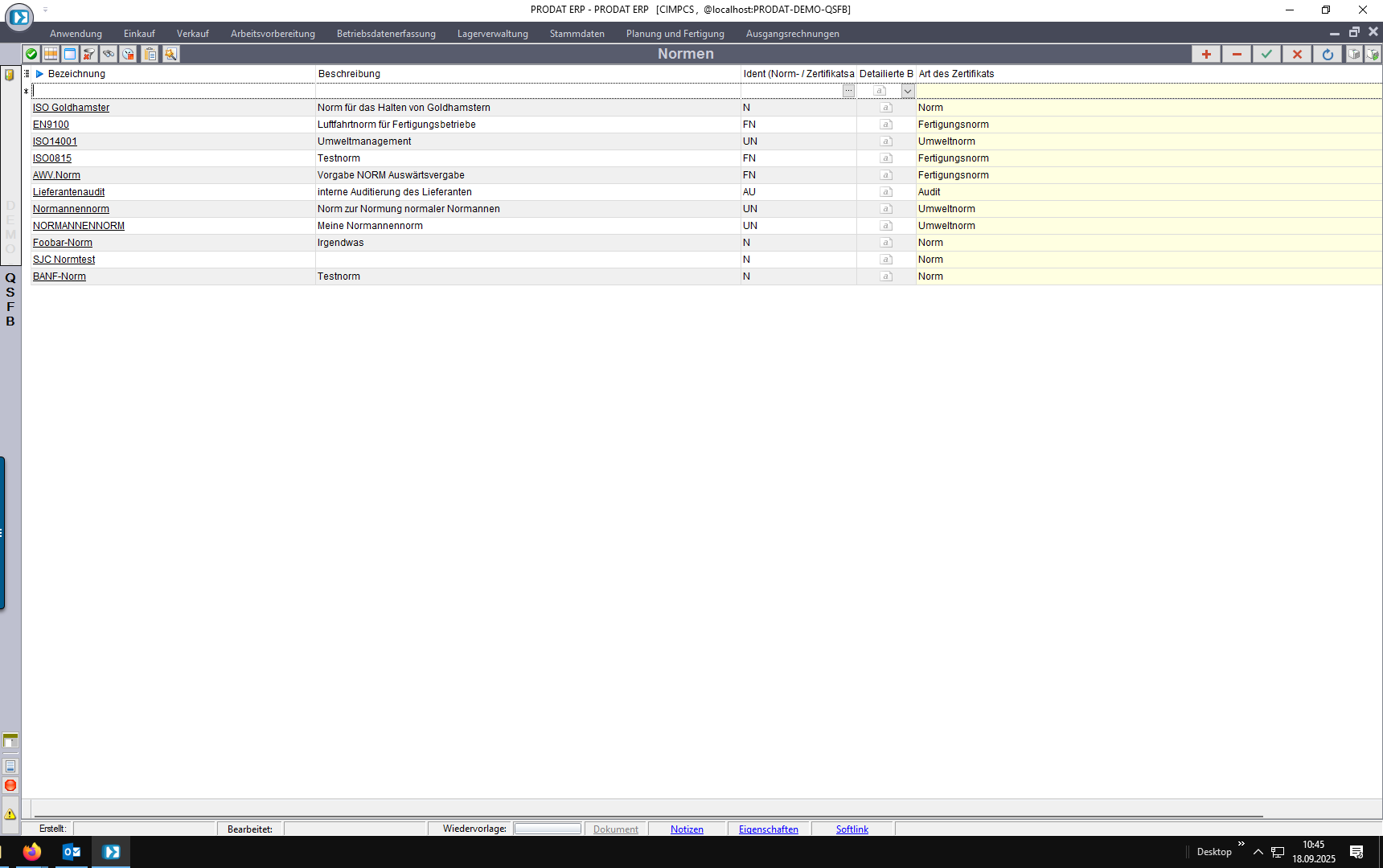Open the ellipsis lookup button in the Ident column
The height and width of the screenshot is (868, 1383).
pos(848,91)
